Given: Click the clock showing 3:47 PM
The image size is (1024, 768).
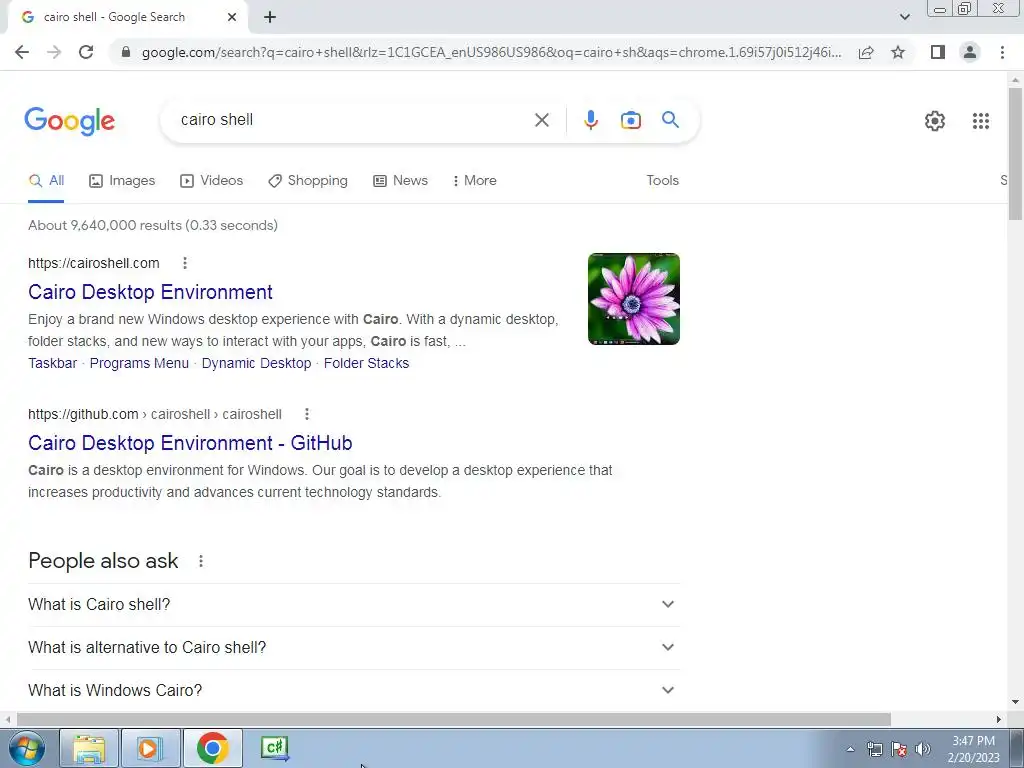Looking at the screenshot, I should click(x=974, y=749).
